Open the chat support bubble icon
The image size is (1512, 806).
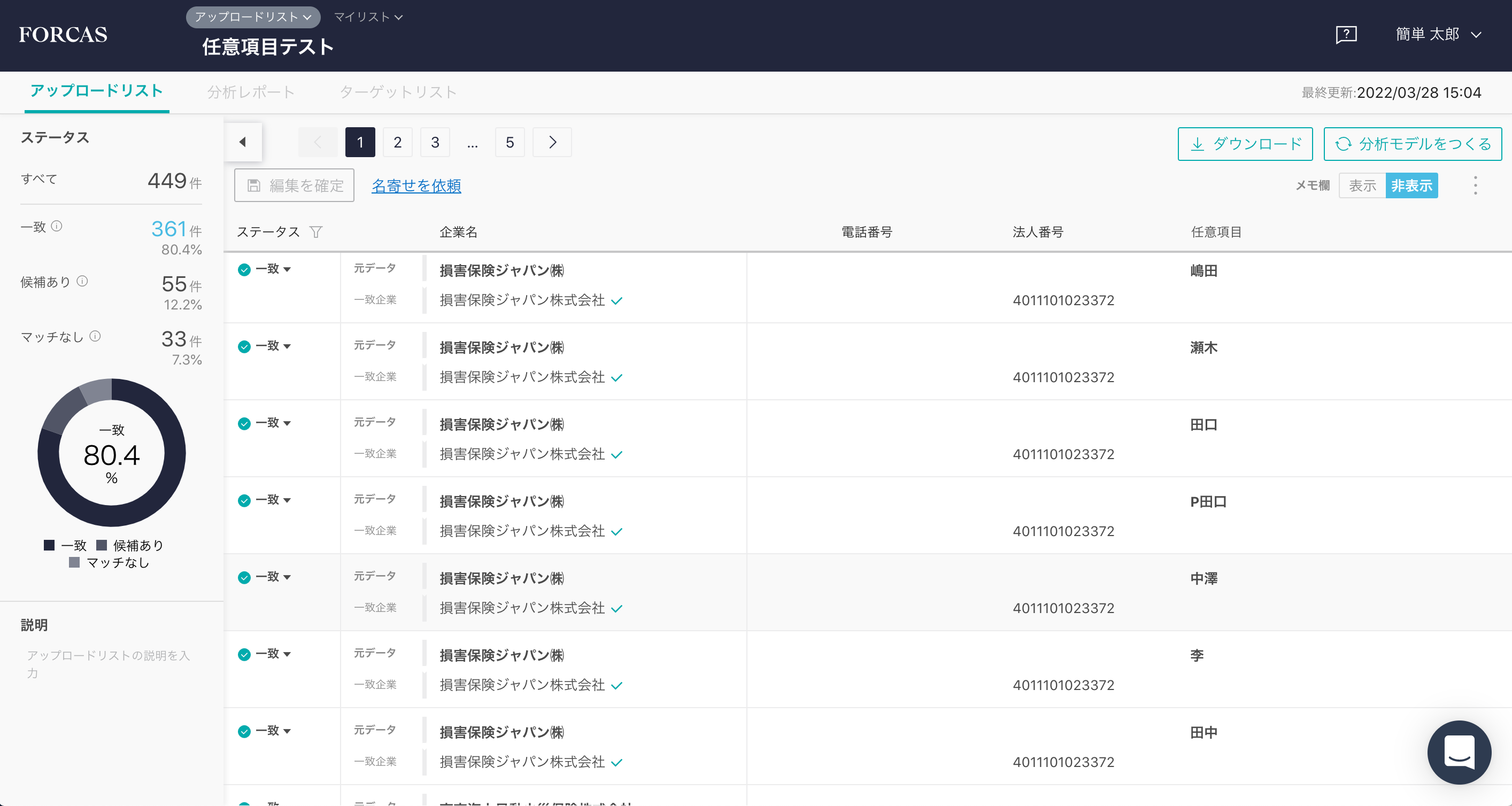click(x=1459, y=752)
